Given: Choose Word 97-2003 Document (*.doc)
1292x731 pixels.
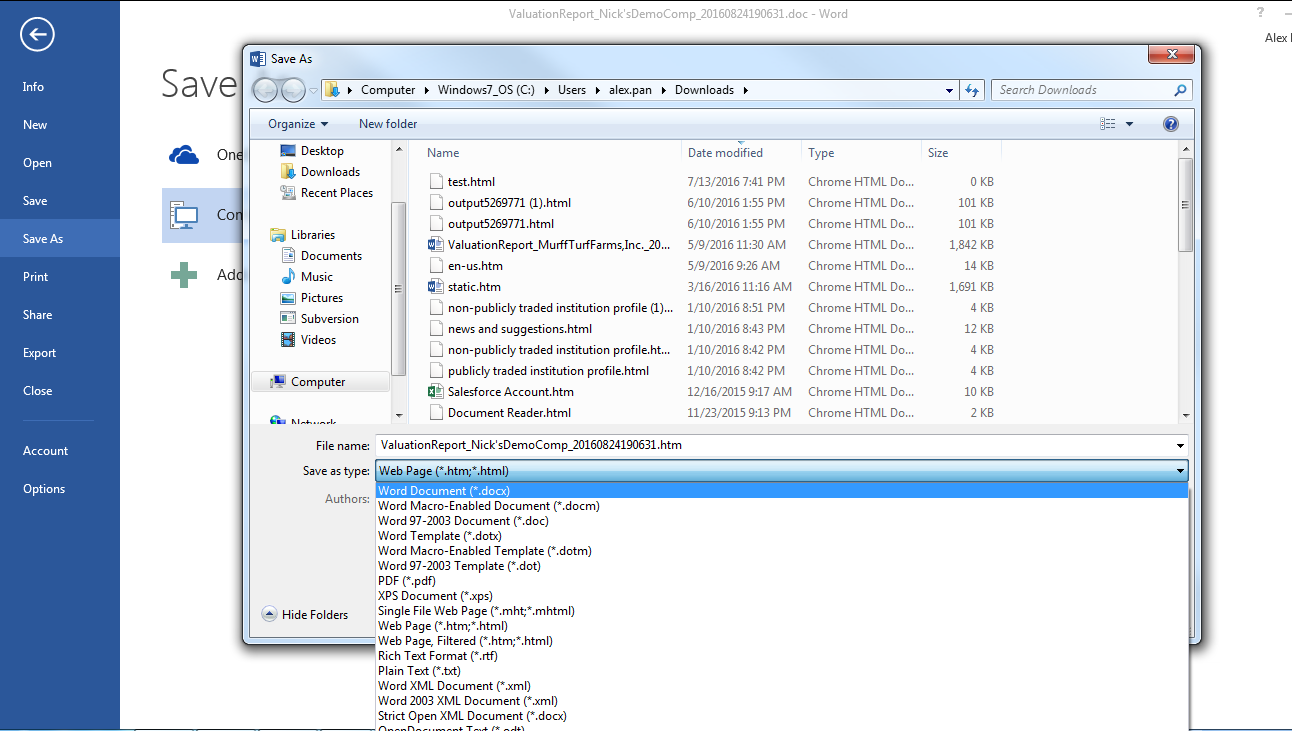Looking at the screenshot, I should (x=782, y=521).
